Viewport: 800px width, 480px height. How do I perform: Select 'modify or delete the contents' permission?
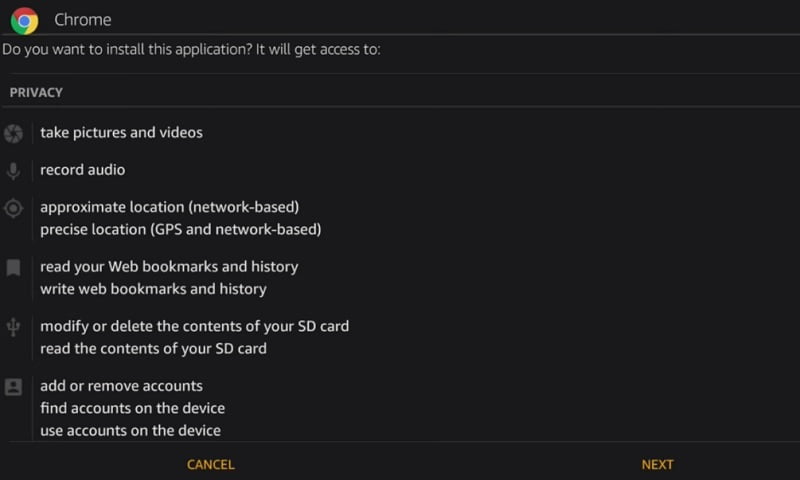click(x=194, y=326)
